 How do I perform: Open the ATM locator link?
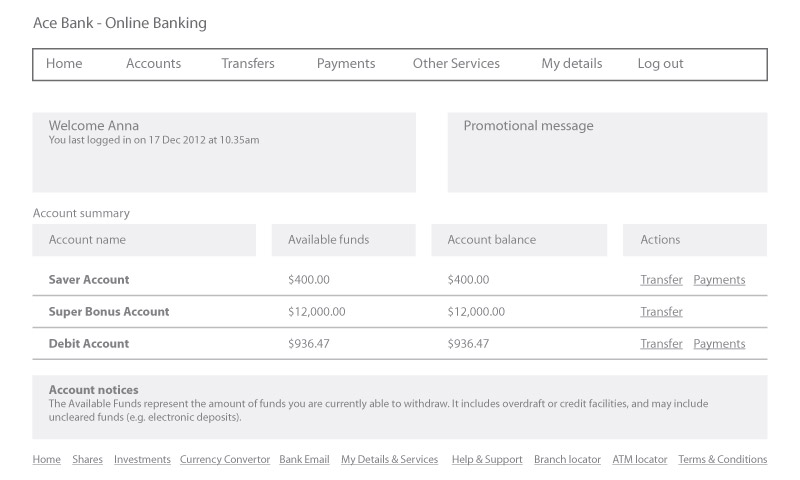pyautogui.click(x=640, y=459)
